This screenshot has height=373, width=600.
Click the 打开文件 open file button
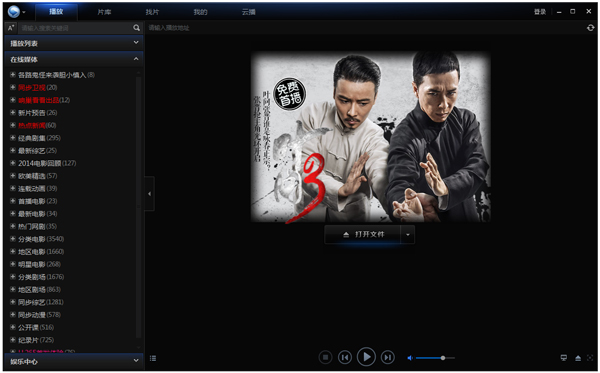pyautogui.click(x=362, y=234)
